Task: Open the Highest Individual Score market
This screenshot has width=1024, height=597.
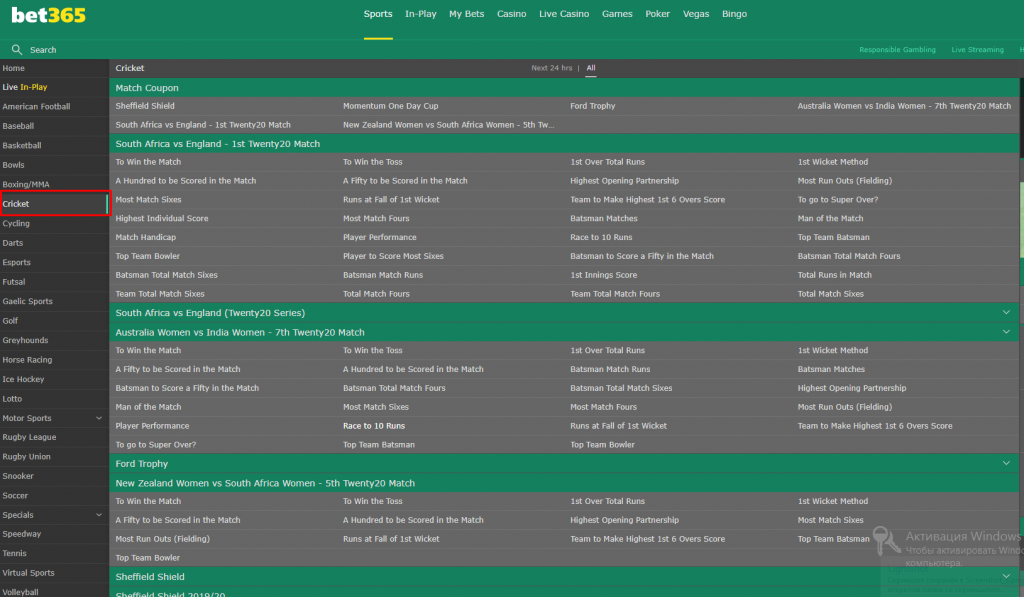Action: [x=162, y=219]
